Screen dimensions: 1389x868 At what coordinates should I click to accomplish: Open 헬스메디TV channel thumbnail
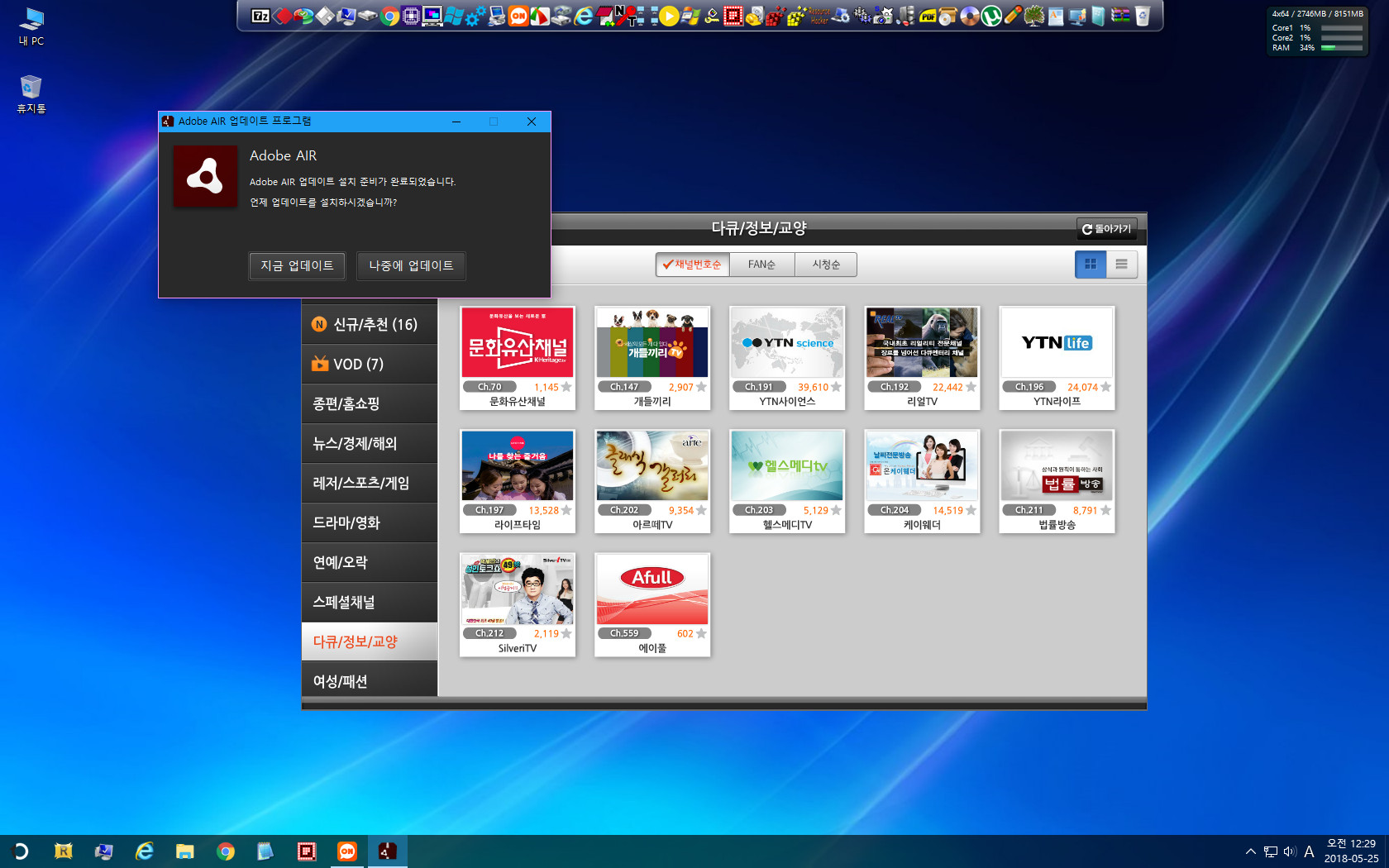[787, 466]
